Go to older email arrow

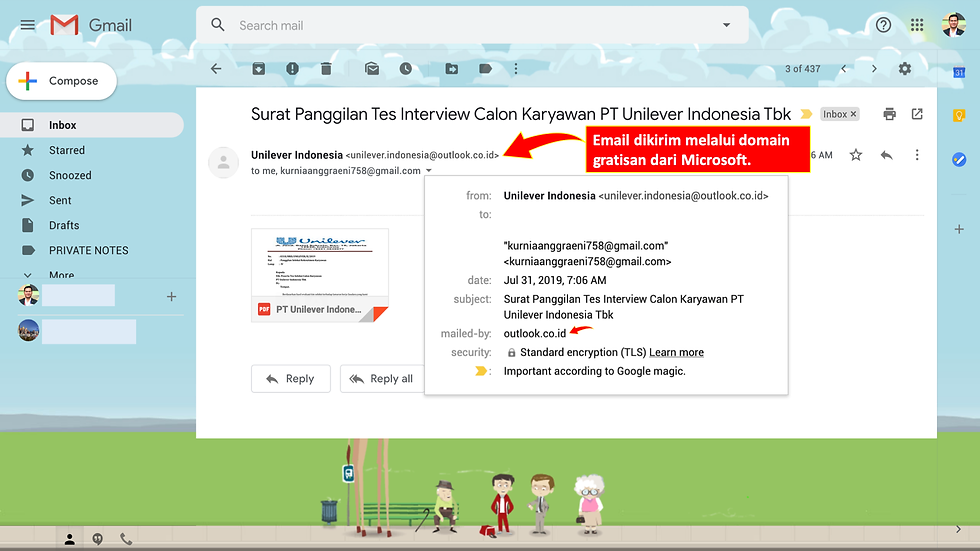click(x=874, y=69)
